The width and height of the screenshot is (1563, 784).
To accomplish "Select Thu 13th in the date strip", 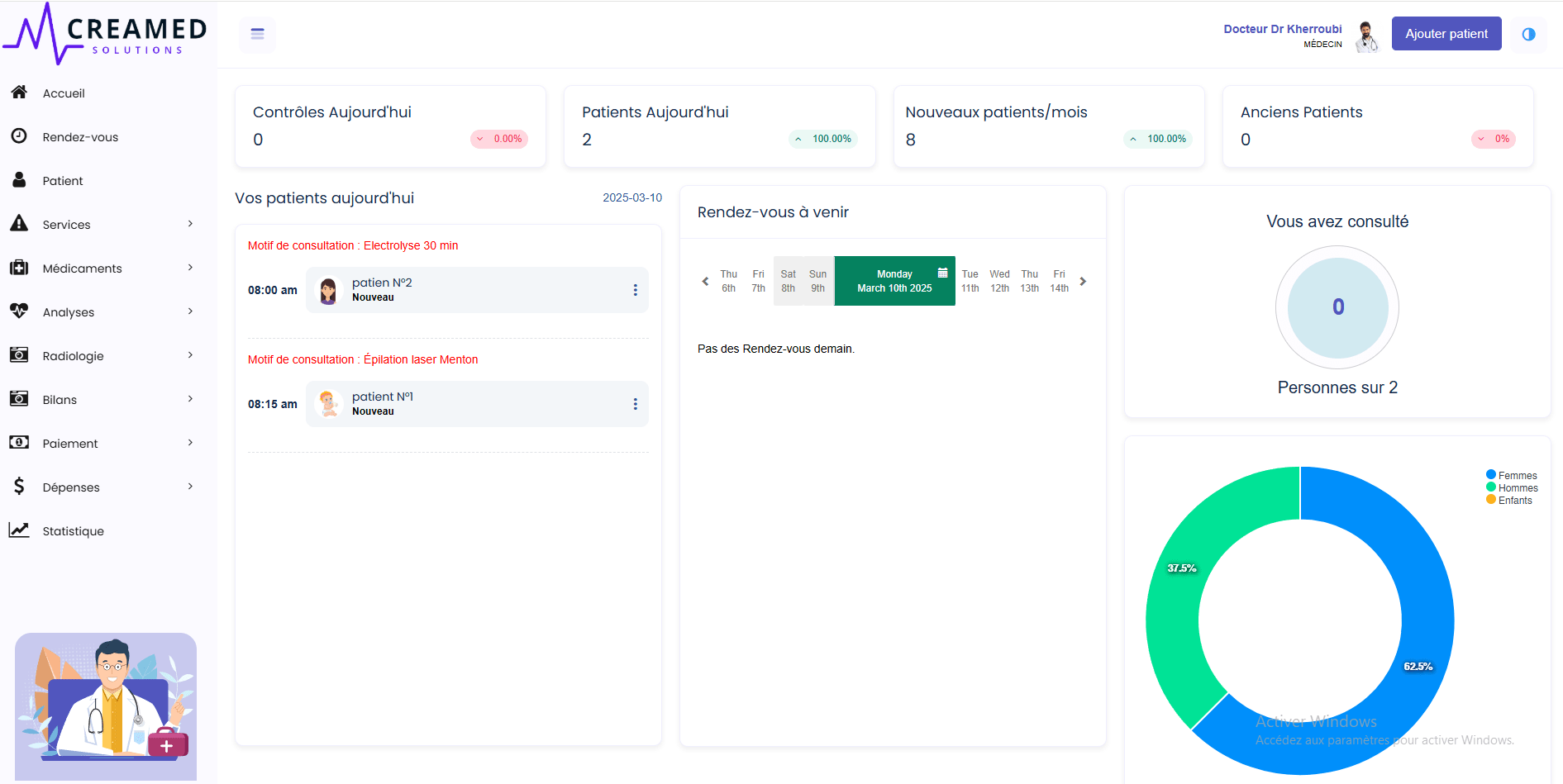I will [x=1029, y=281].
